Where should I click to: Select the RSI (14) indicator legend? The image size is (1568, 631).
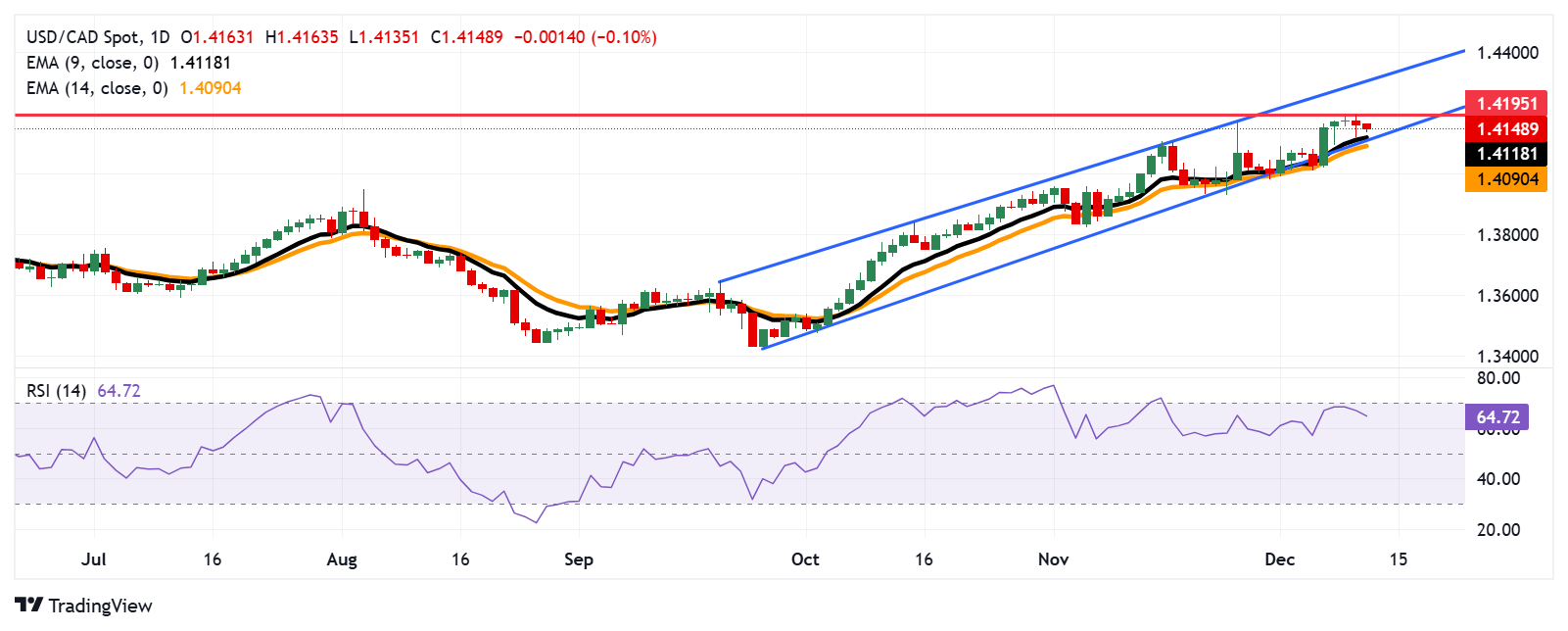point(56,391)
